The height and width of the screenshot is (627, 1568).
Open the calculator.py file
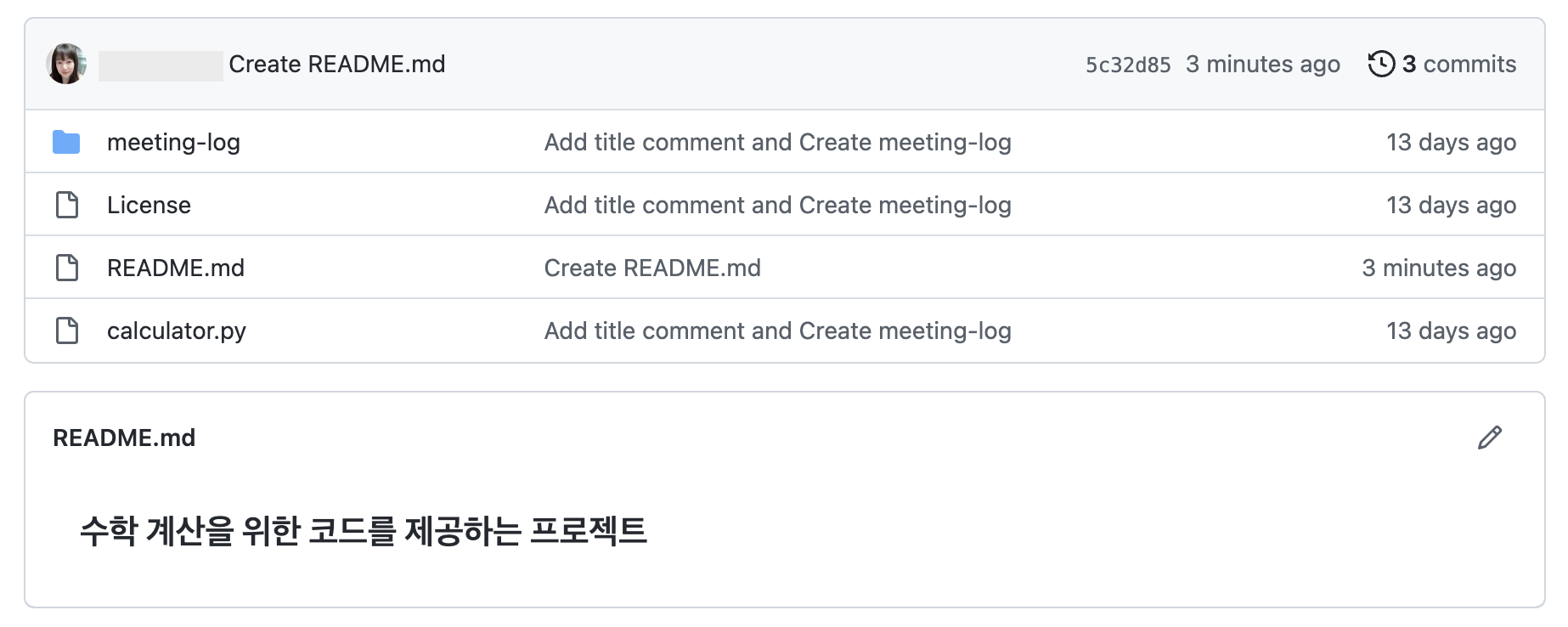coord(177,330)
